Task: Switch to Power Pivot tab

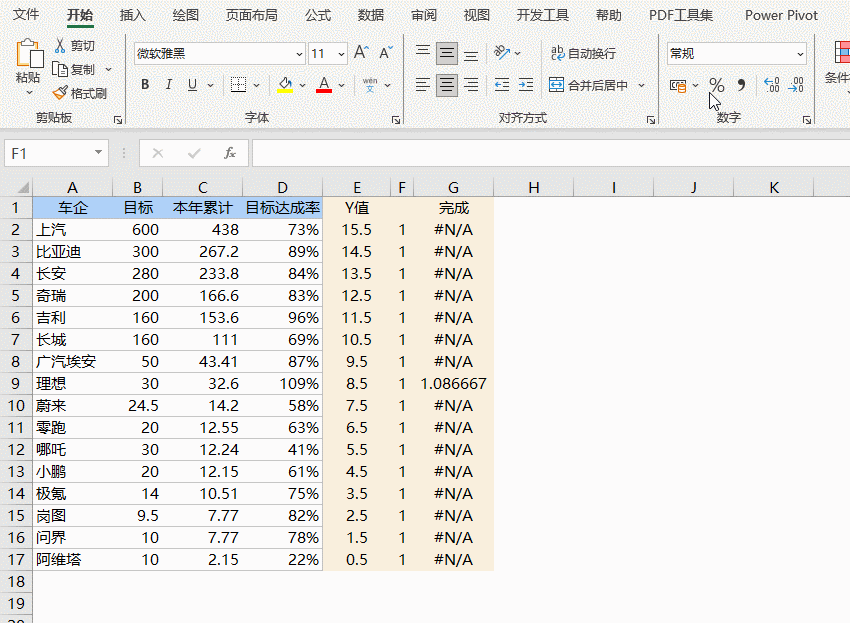Action: click(781, 15)
